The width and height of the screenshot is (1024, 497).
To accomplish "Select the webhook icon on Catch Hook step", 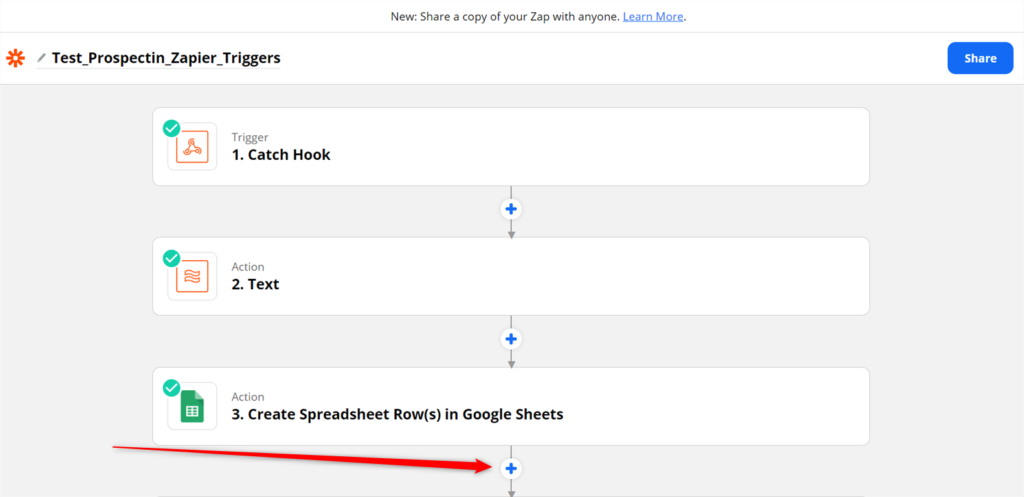I will pos(192,147).
